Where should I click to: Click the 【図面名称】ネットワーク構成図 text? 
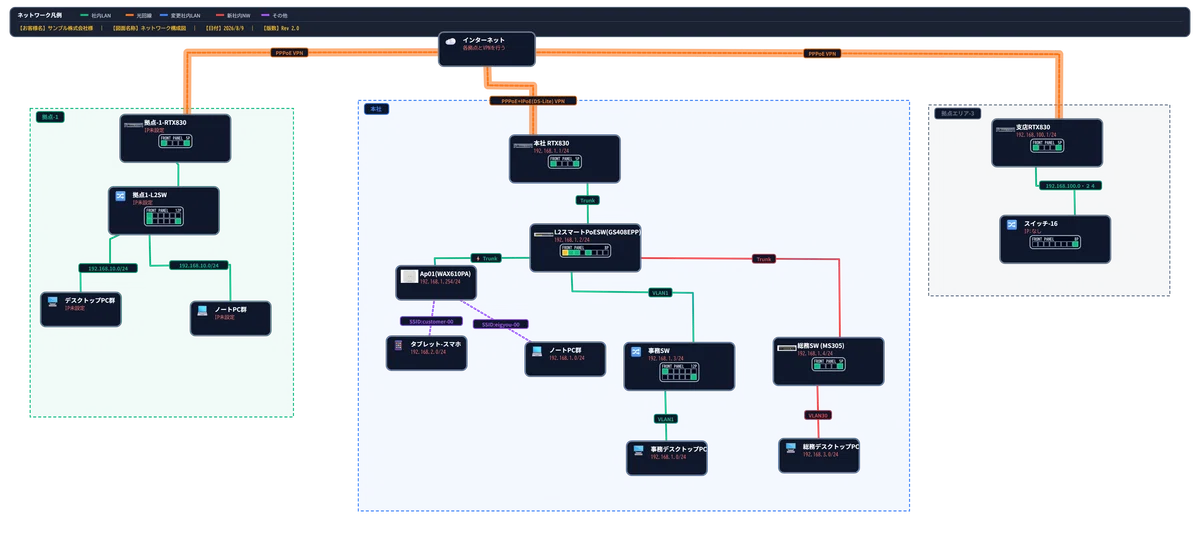(x=148, y=28)
